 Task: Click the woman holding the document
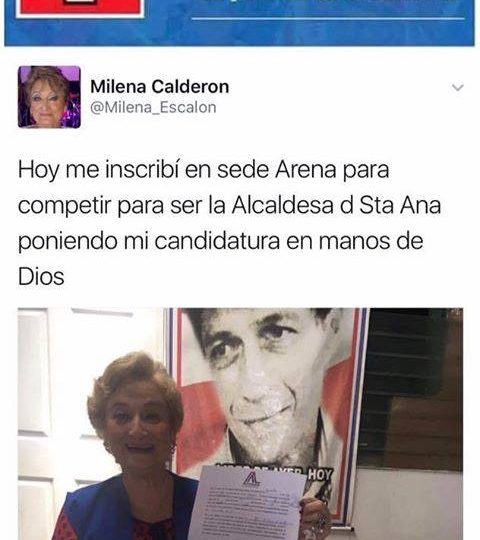click(x=131, y=446)
